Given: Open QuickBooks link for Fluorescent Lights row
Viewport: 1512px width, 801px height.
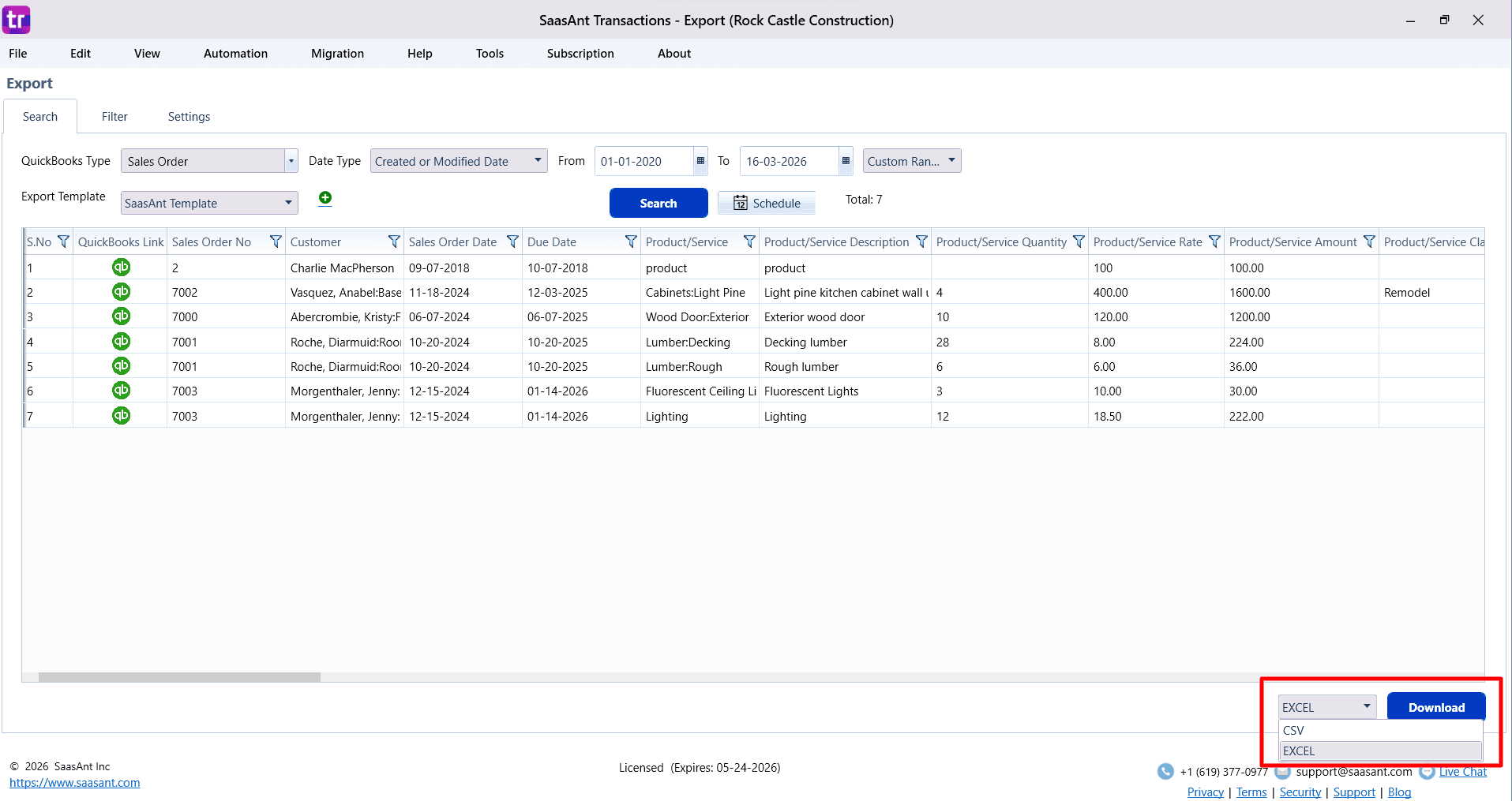Looking at the screenshot, I should tap(121, 391).
